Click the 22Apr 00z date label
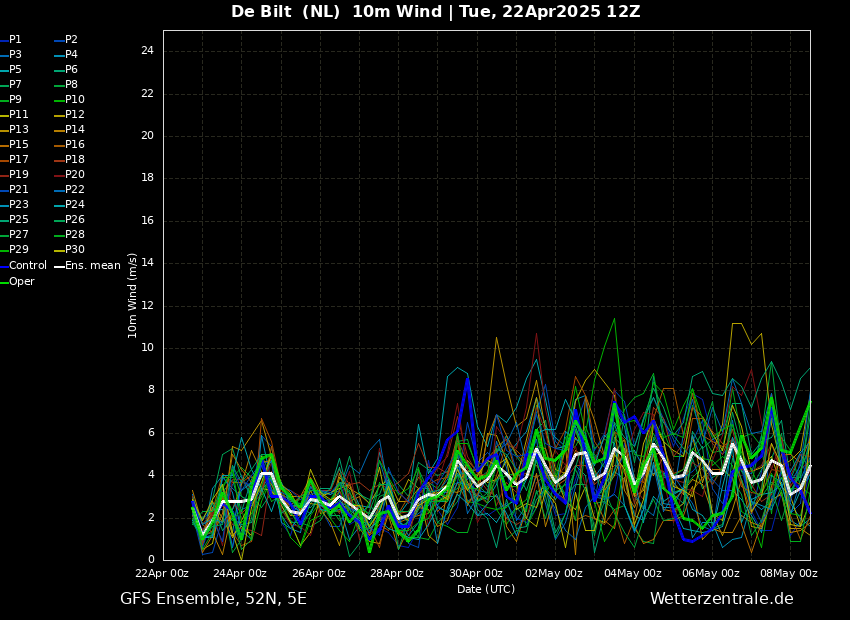The image size is (850, 620). pos(162,574)
